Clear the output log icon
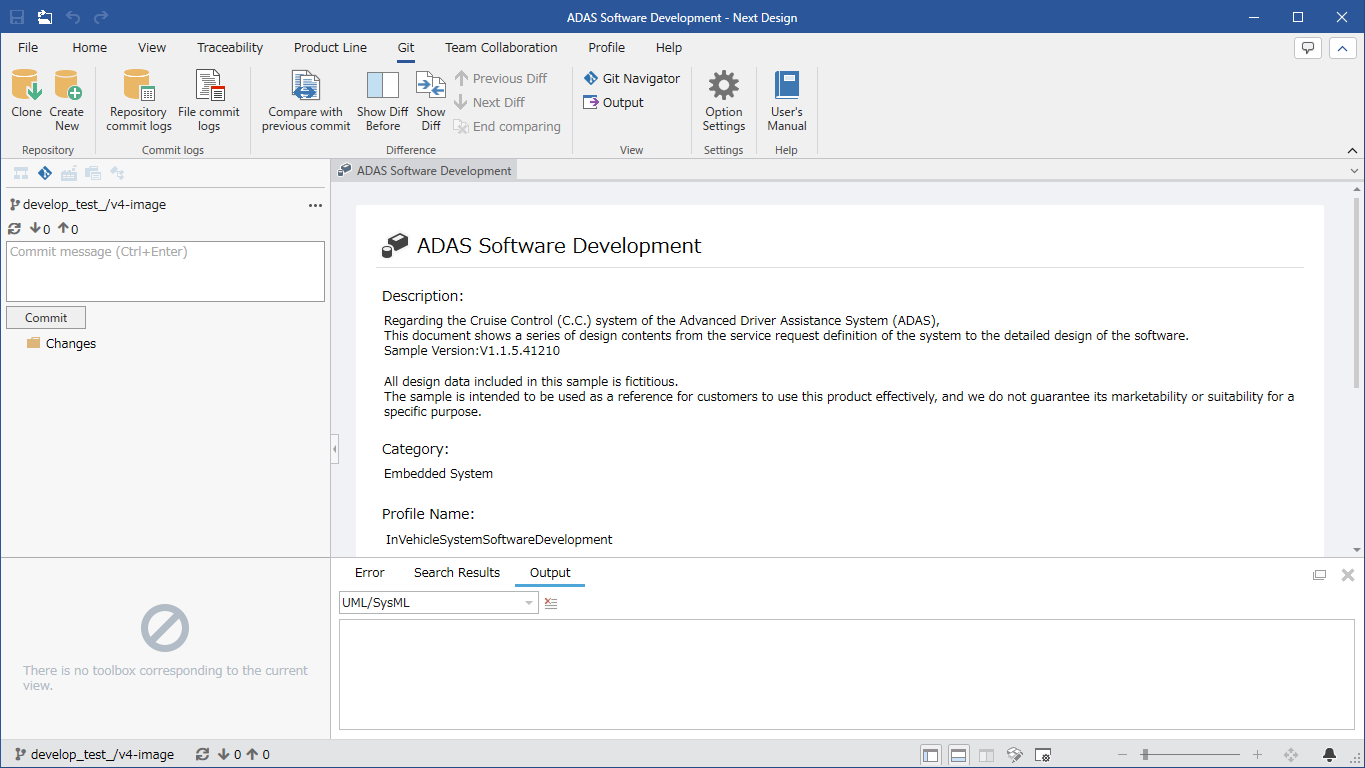1365x768 pixels. pyautogui.click(x=551, y=603)
